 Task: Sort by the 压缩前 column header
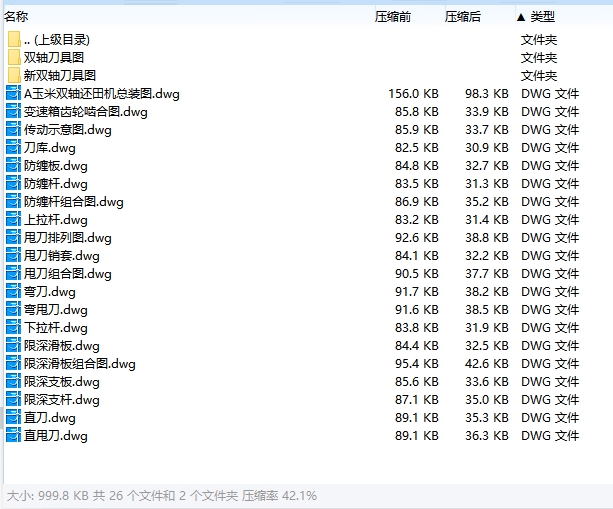pos(393,16)
